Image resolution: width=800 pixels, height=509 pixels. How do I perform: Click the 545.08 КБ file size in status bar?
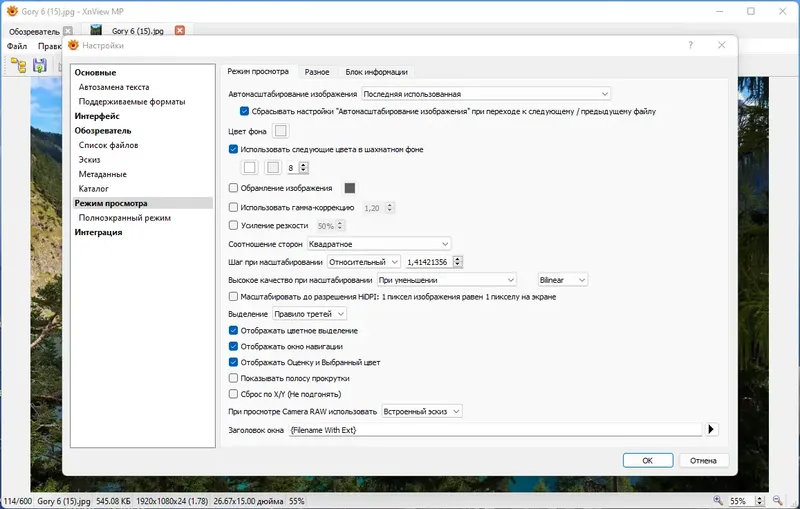point(113,501)
